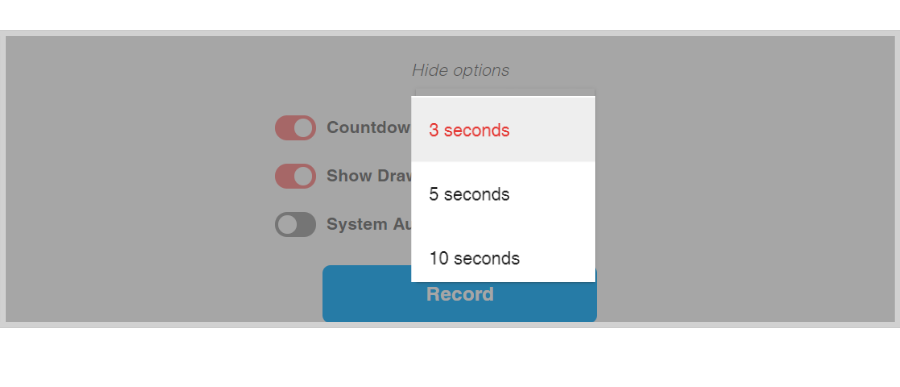
Task: Click the 5 seconds menu entry text
Action: [469, 195]
